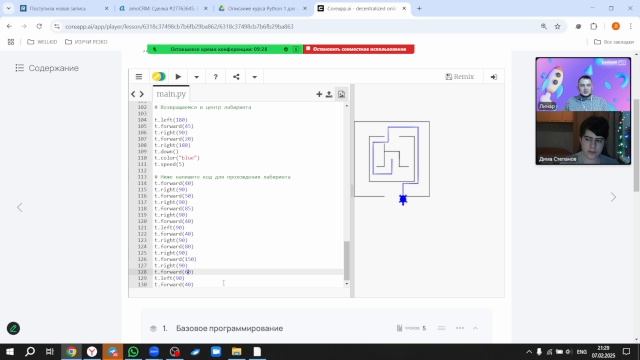Click the stop screen sharing red button

[x=358, y=49]
